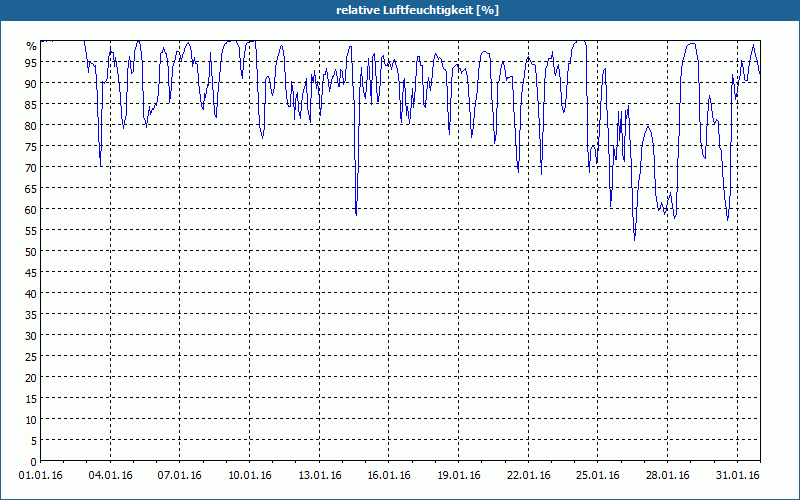The height and width of the screenshot is (500, 800).
Task: Click the y-axis value 70
Action: [31, 168]
